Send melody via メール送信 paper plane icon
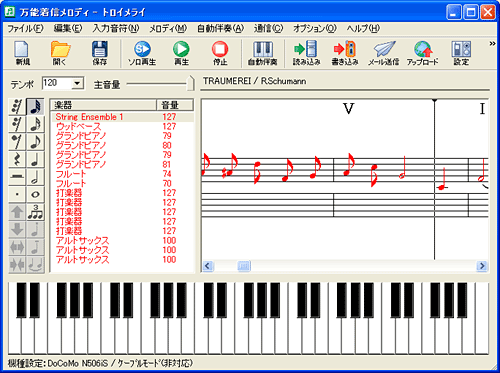500x373 pixels. [x=384, y=53]
